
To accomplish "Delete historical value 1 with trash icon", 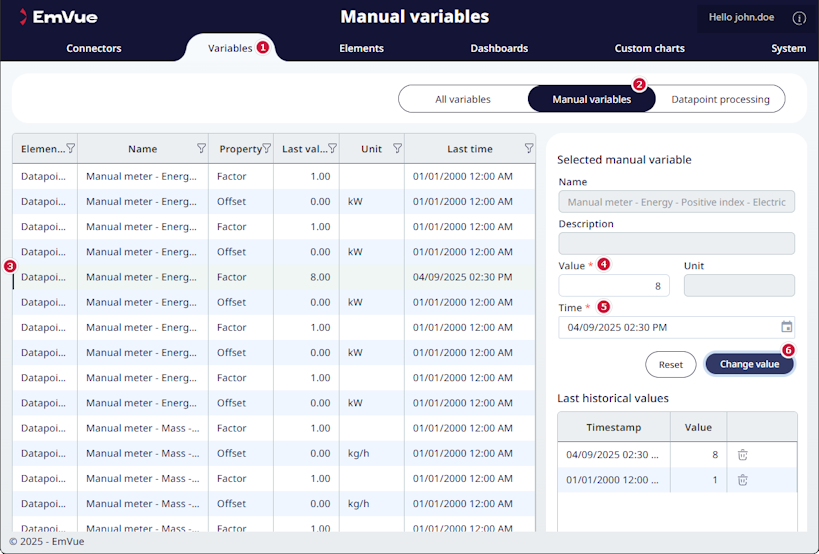I will (742, 480).
